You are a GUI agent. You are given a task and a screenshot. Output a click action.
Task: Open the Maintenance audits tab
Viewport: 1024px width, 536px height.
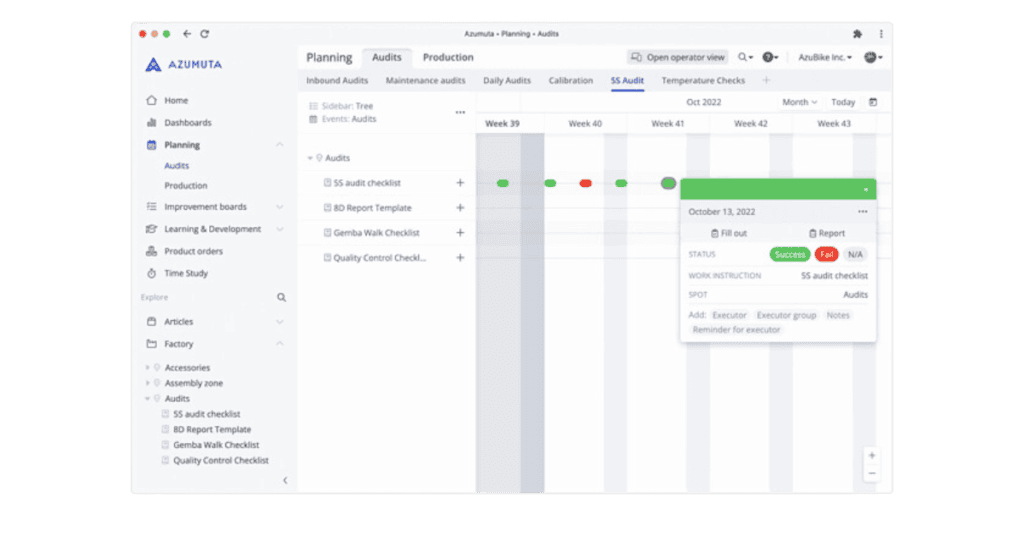425,80
